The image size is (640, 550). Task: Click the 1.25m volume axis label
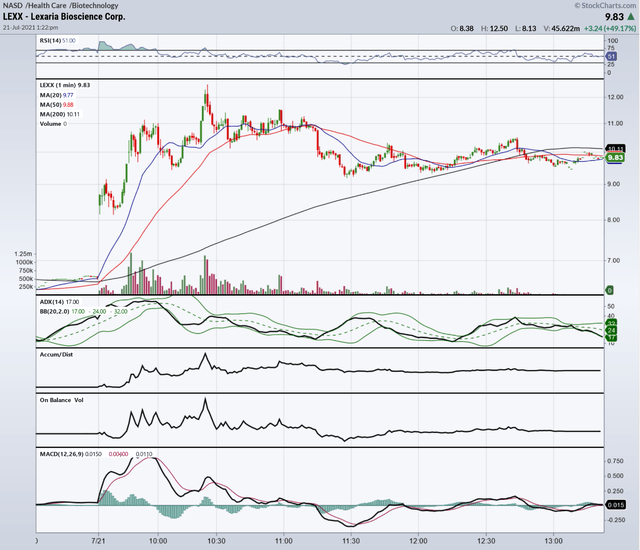(23, 254)
